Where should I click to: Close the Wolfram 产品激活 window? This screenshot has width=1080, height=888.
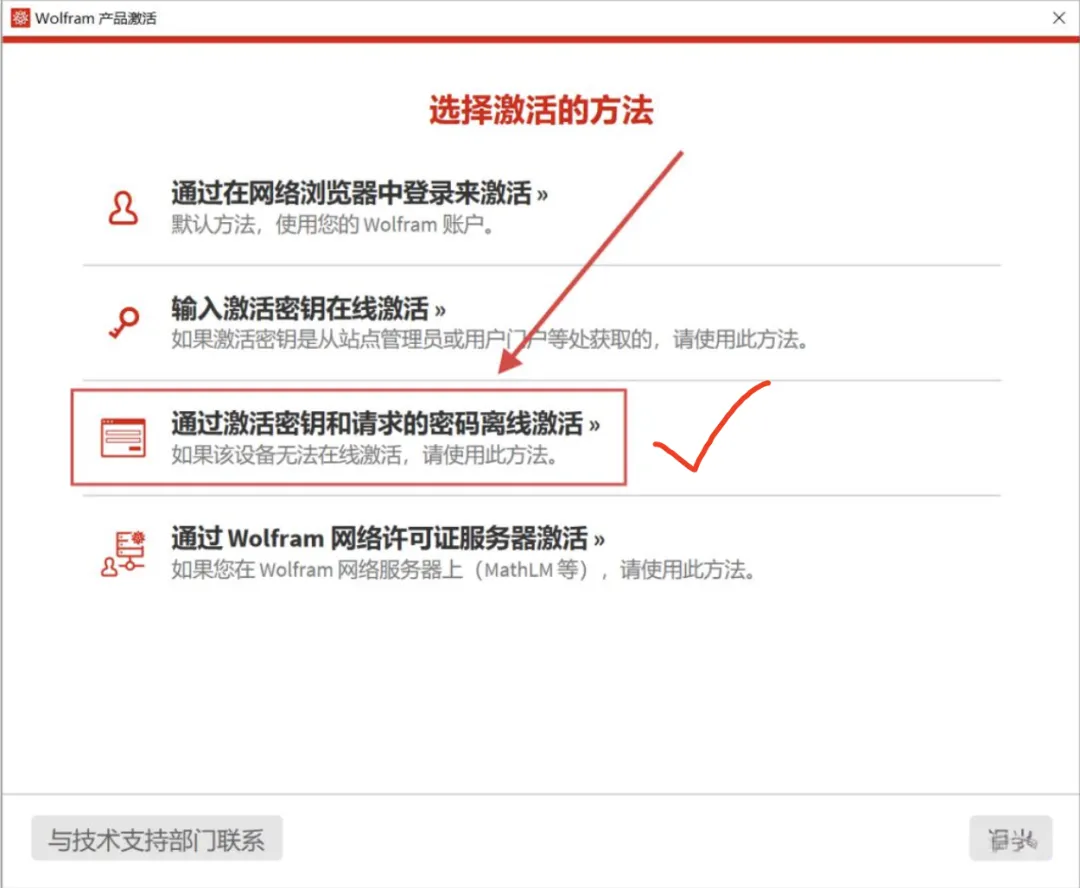1059,18
